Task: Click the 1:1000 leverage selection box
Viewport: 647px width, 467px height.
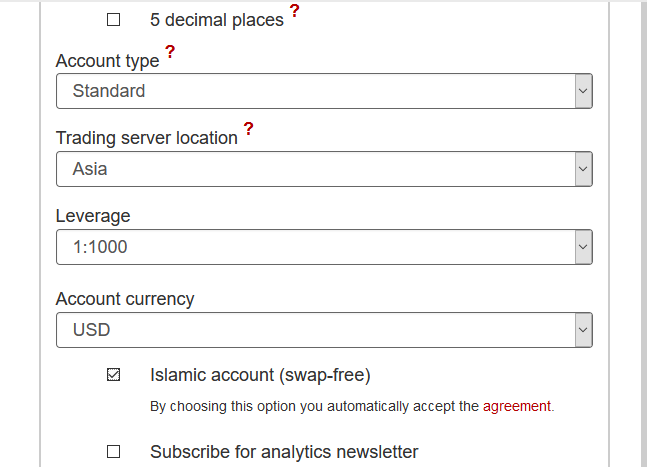Action: [x=324, y=247]
